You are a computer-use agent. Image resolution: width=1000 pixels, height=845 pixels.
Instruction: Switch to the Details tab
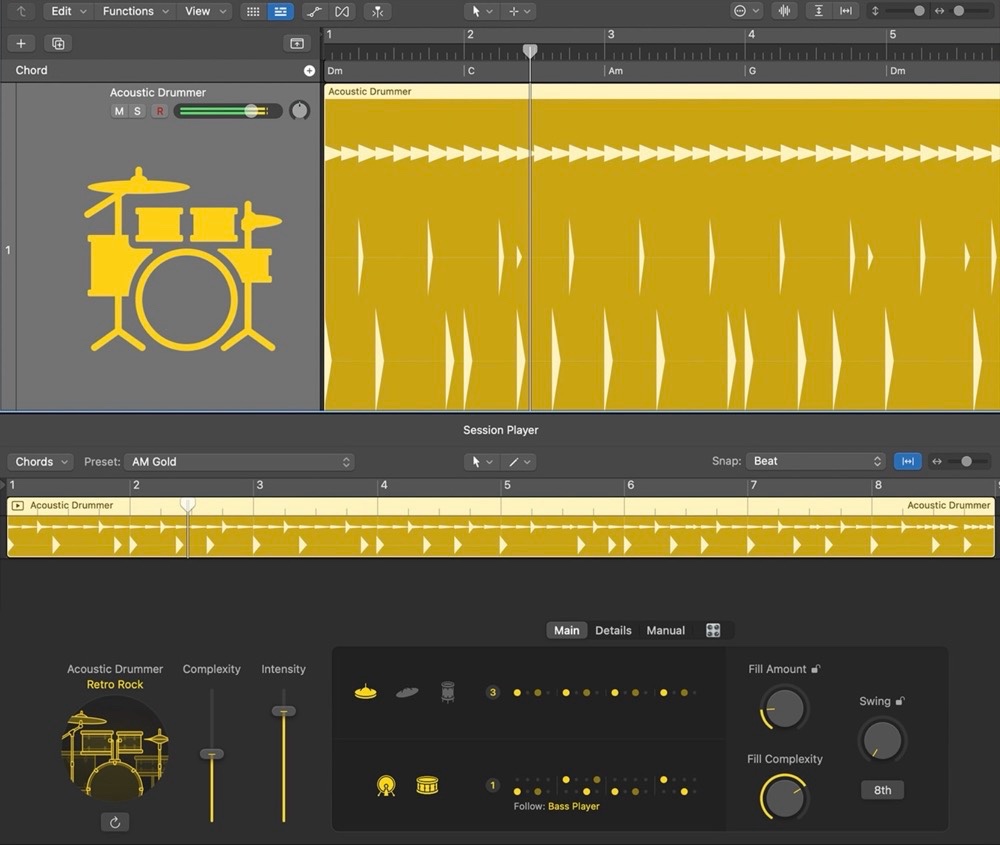613,630
